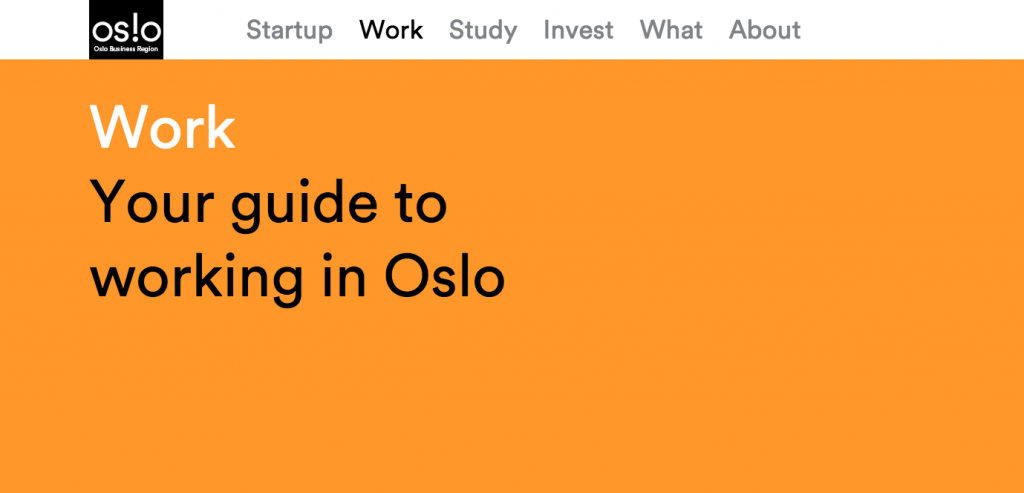Viewport: 1024px width, 493px height.
Task: Click the 'Oslo Business Region' tagline in logo
Action: click(x=126, y=49)
